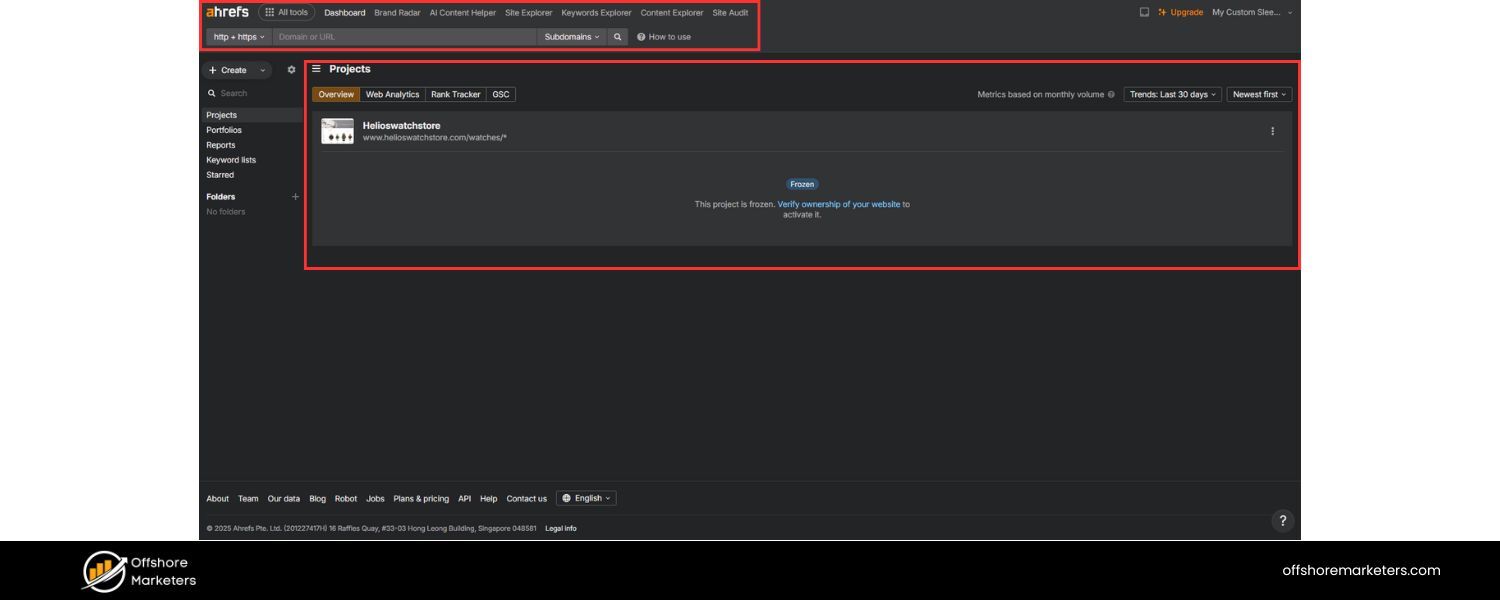Click Verify ownership of your website link
Image resolution: width=1500 pixels, height=600 pixels.
coord(838,204)
